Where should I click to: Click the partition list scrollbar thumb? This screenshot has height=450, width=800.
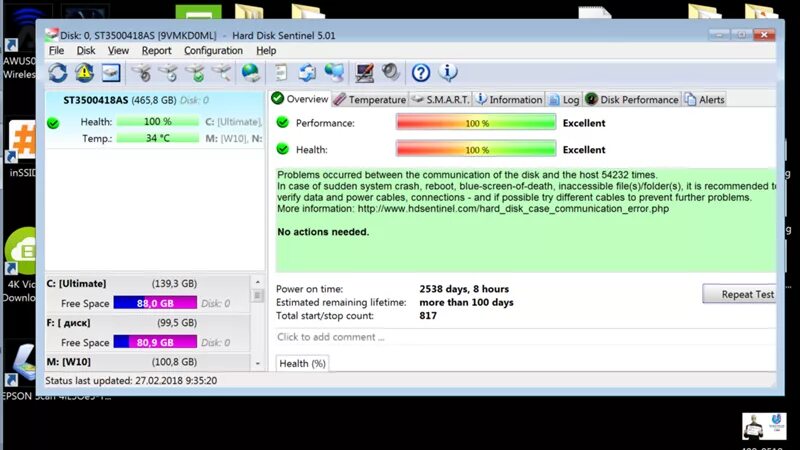pyautogui.click(x=258, y=295)
